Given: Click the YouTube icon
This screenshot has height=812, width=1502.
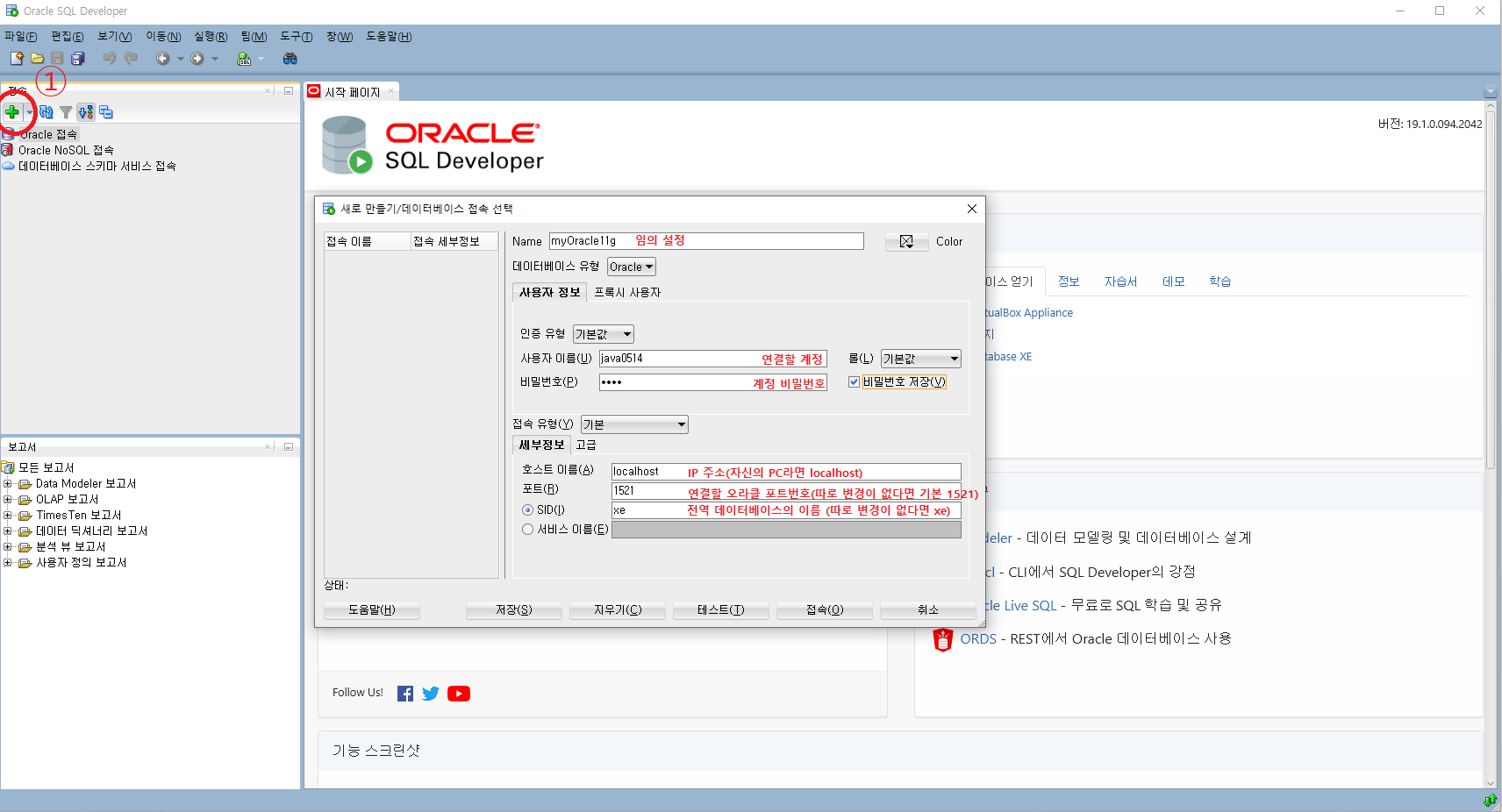Looking at the screenshot, I should click(459, 694).
